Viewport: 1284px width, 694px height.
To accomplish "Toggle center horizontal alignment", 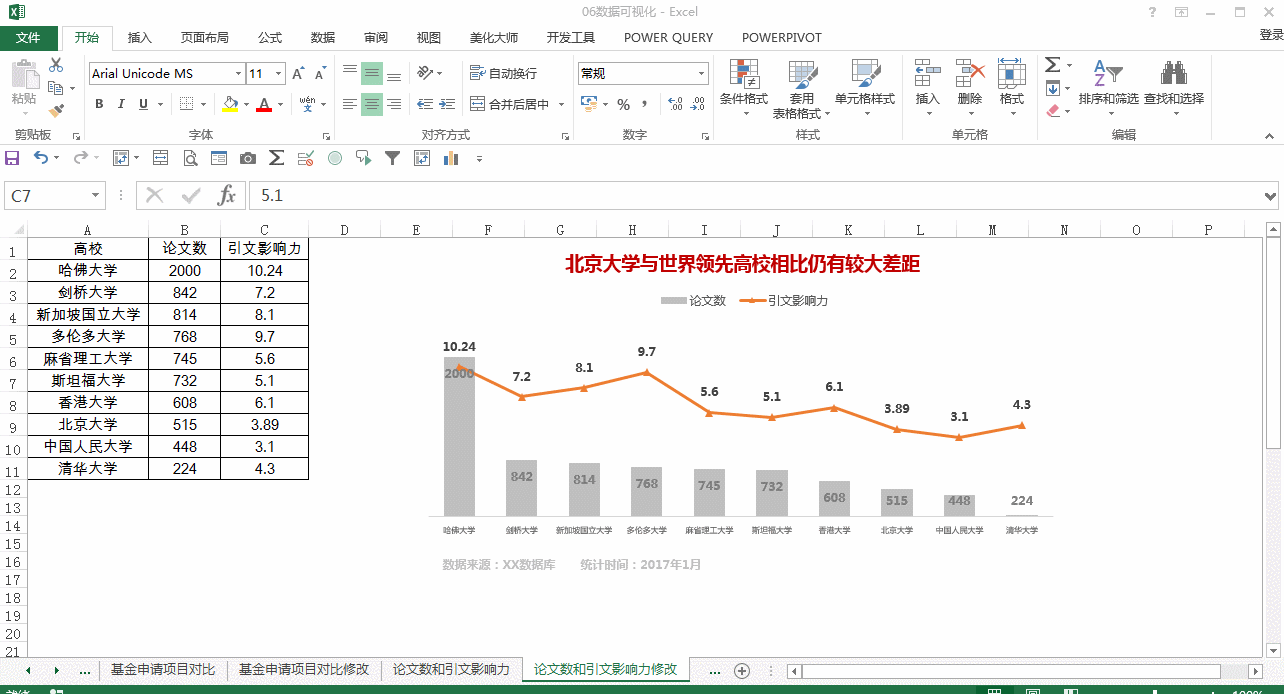I will click(x=372, y=104).
